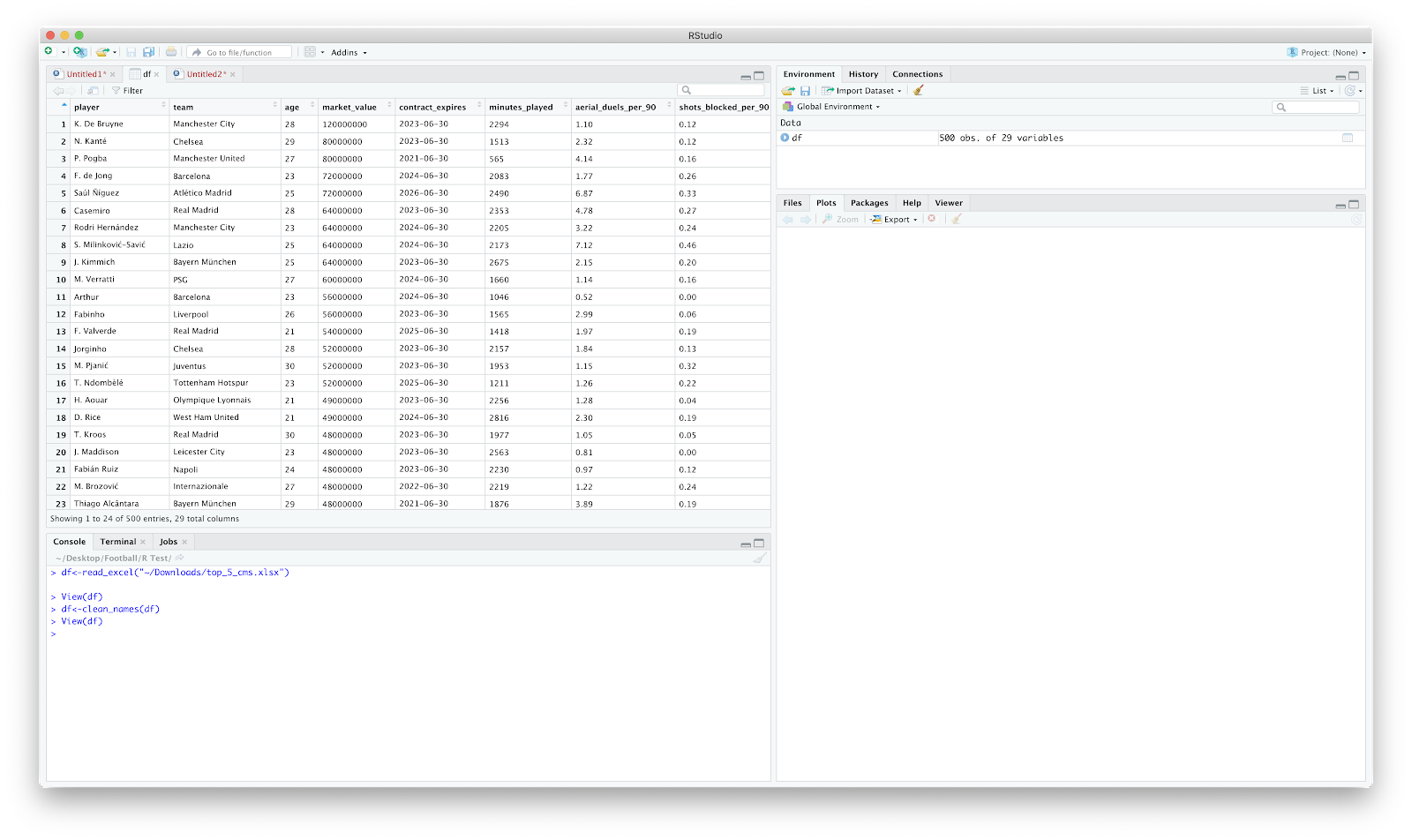Click the data viewer search field
Viewport: 1412px width, 840px height.
coord(721,90)
